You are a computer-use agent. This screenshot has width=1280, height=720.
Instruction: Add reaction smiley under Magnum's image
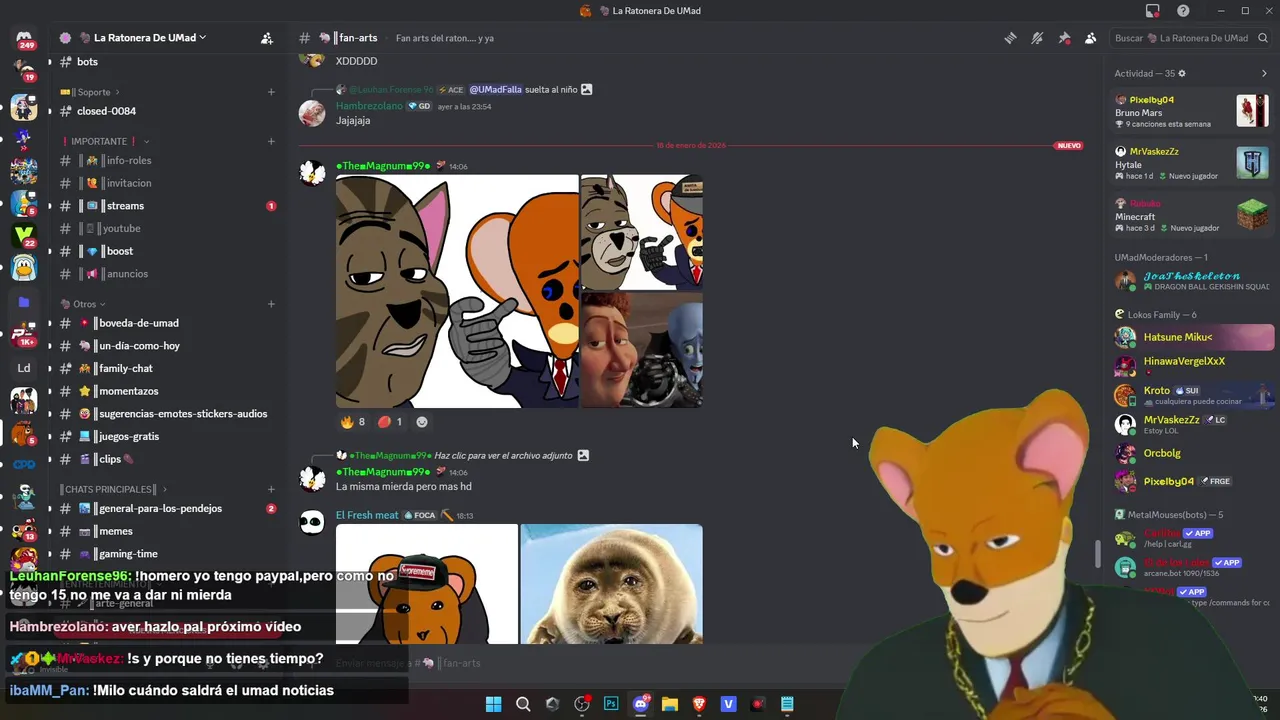[422, 422]
